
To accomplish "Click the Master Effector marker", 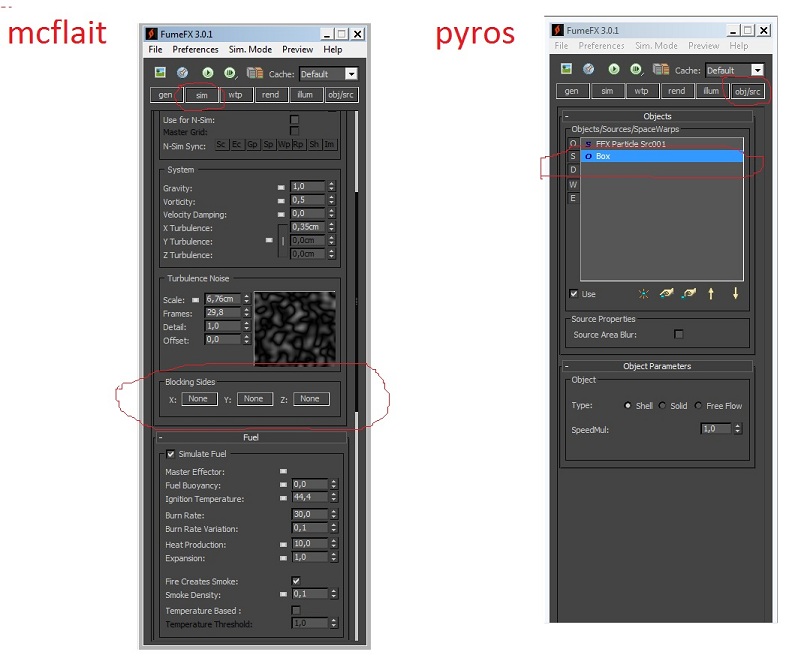I will [283, 471].
